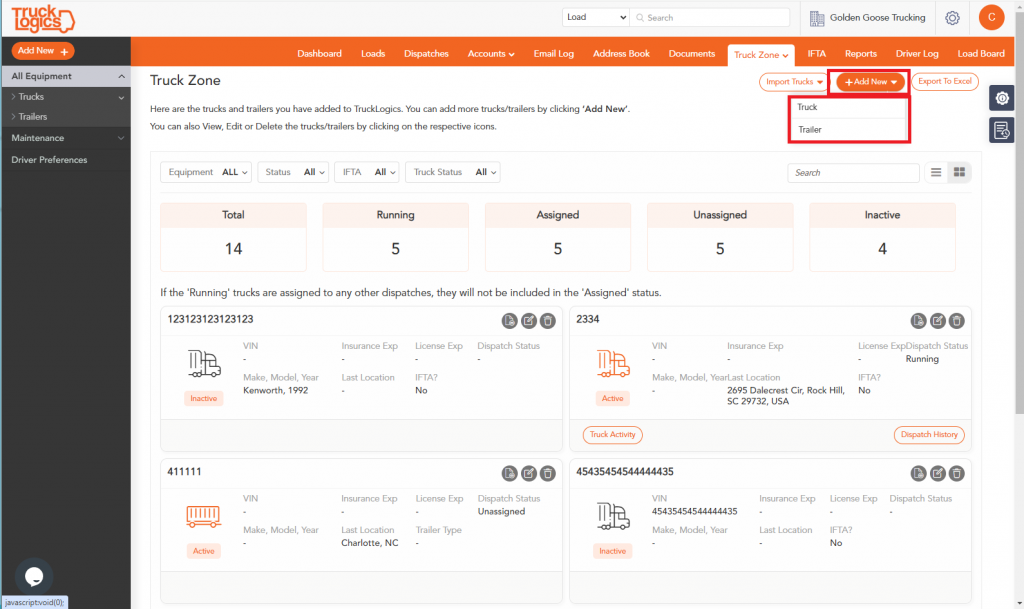
Task: Open the Load search type dropdown
Action: tap(595, 17)
